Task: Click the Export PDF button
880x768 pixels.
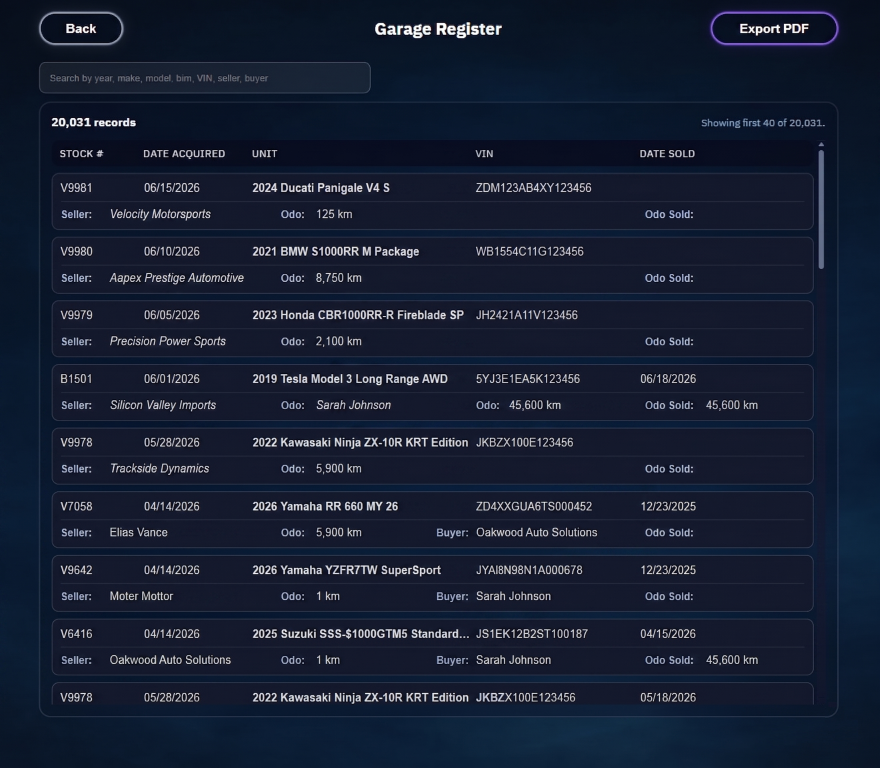Action: coord(774,28)
